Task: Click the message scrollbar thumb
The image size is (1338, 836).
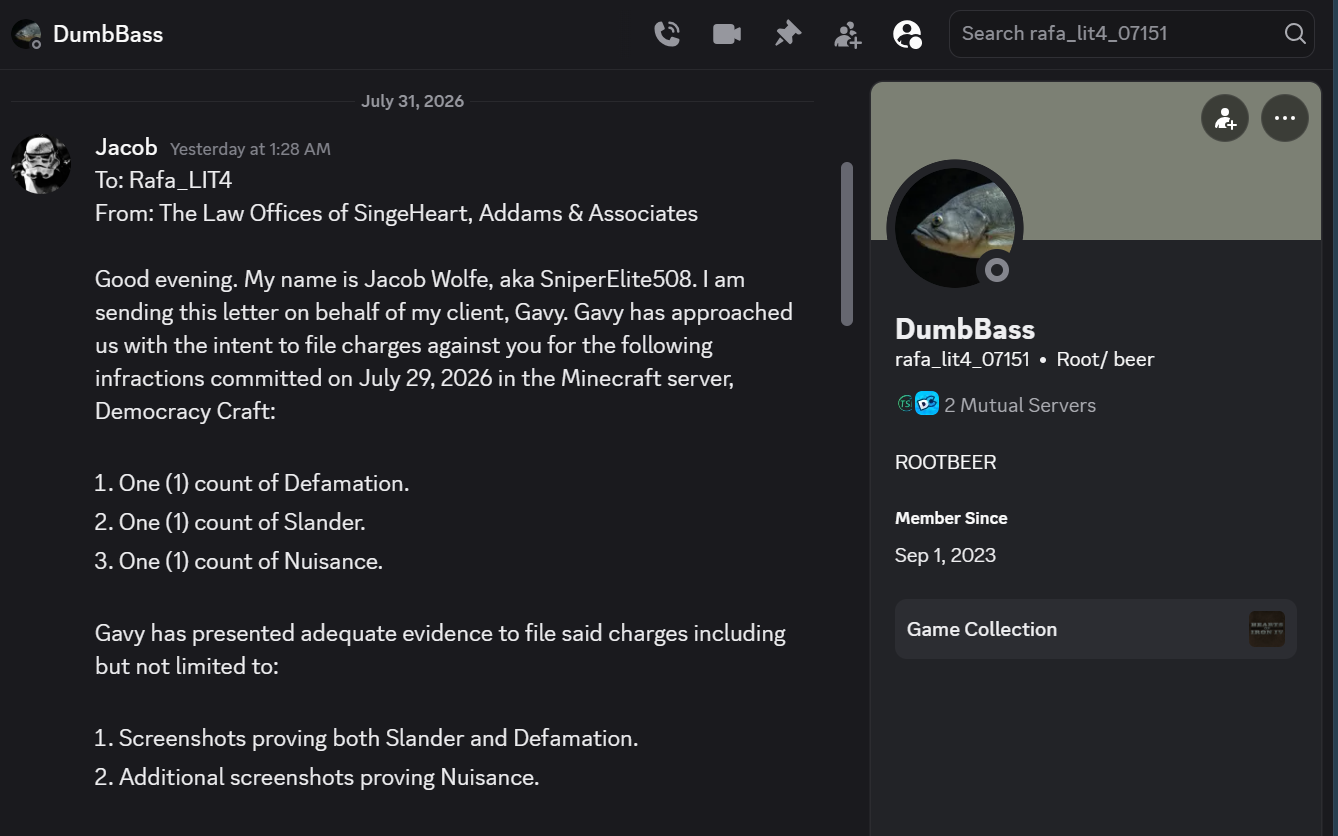Action: (x=847, y=243)
